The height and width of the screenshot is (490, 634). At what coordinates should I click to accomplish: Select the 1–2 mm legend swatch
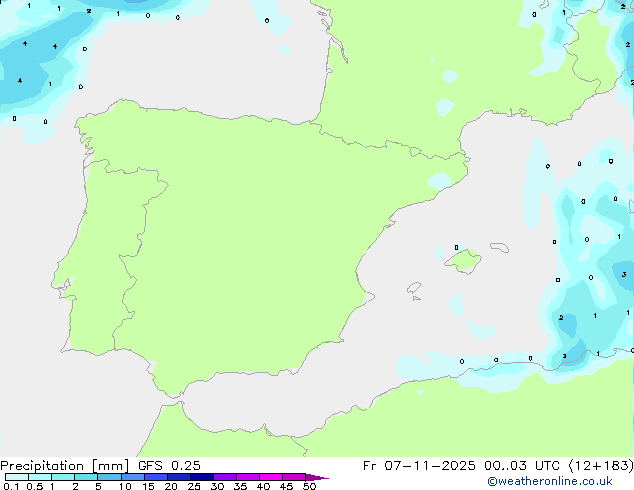point(63,477)
